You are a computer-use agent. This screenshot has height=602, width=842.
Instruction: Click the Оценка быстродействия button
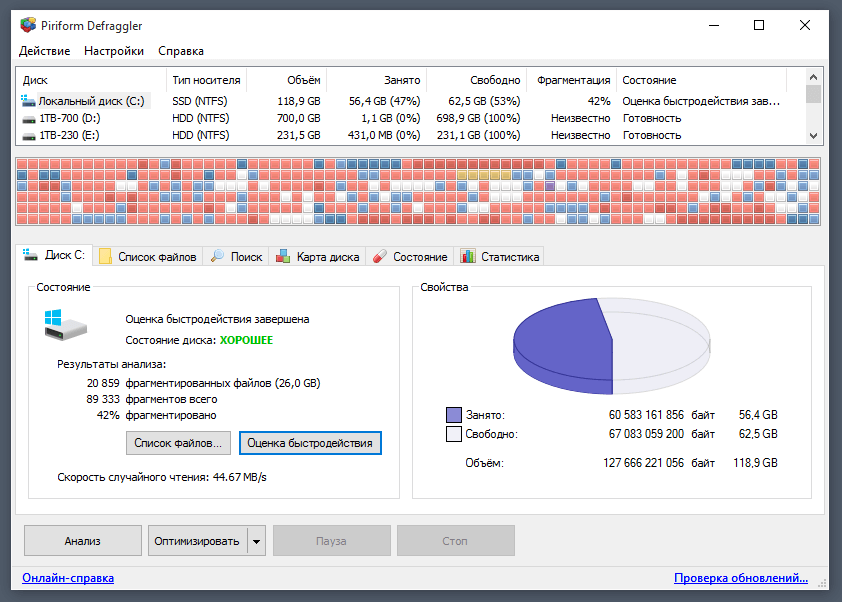point(310,442)
